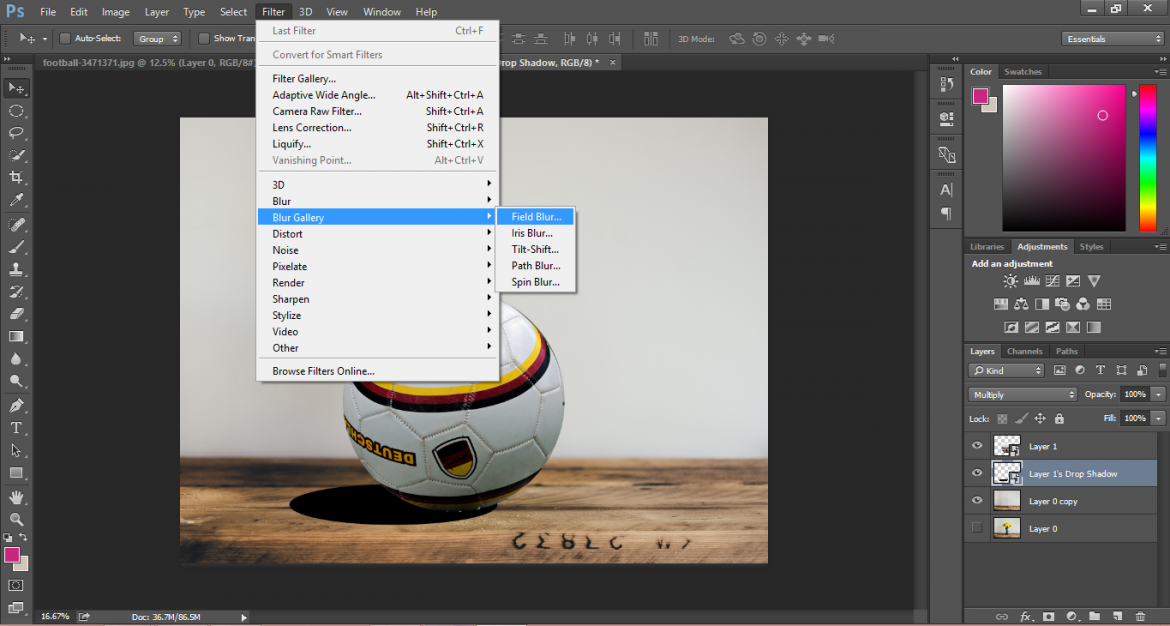This screenshot has height=626, width=1170.
Task: Enable Lock transparent pixels
Action: point(1001,418)
